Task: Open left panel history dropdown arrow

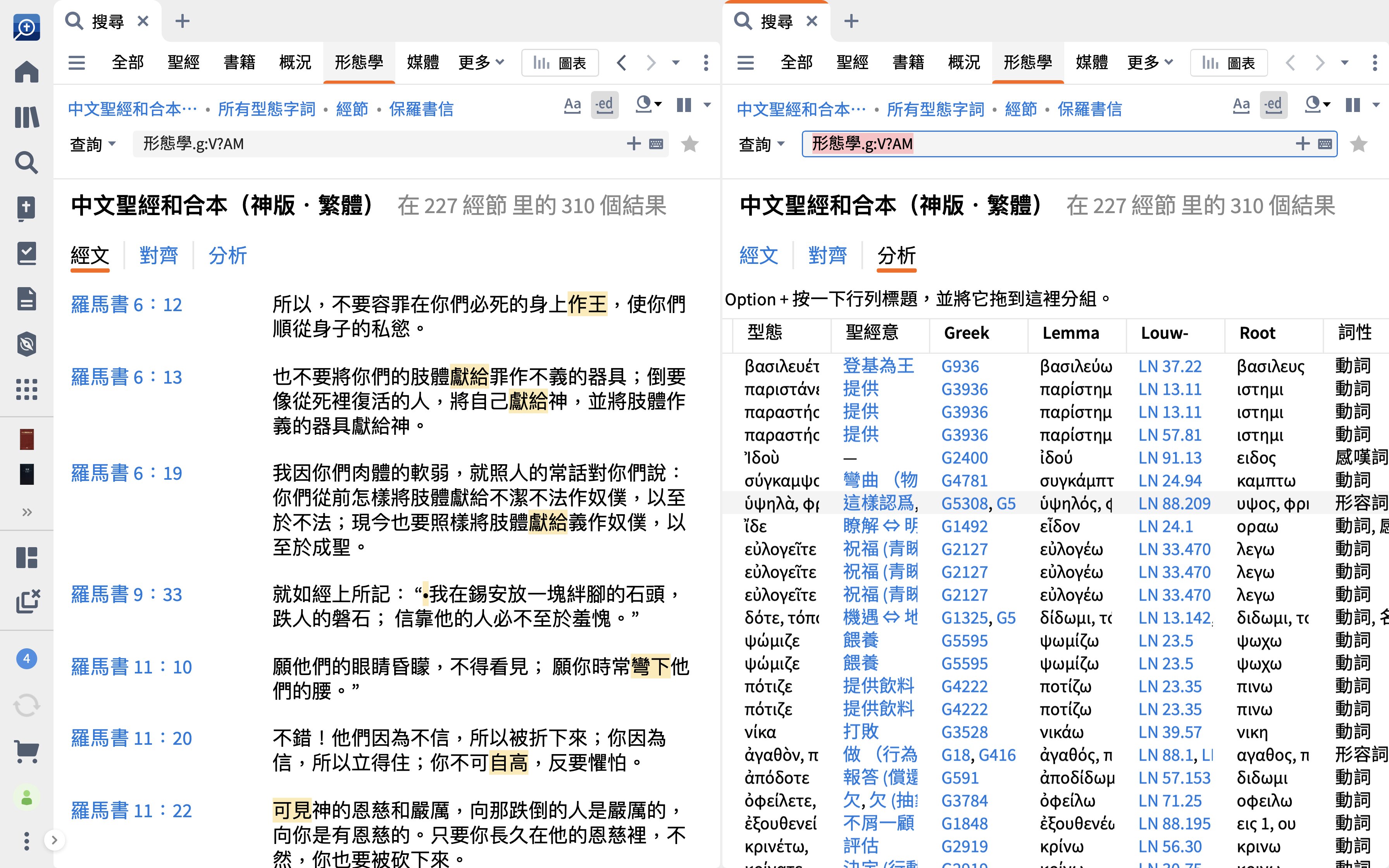Action: (676, 62)
